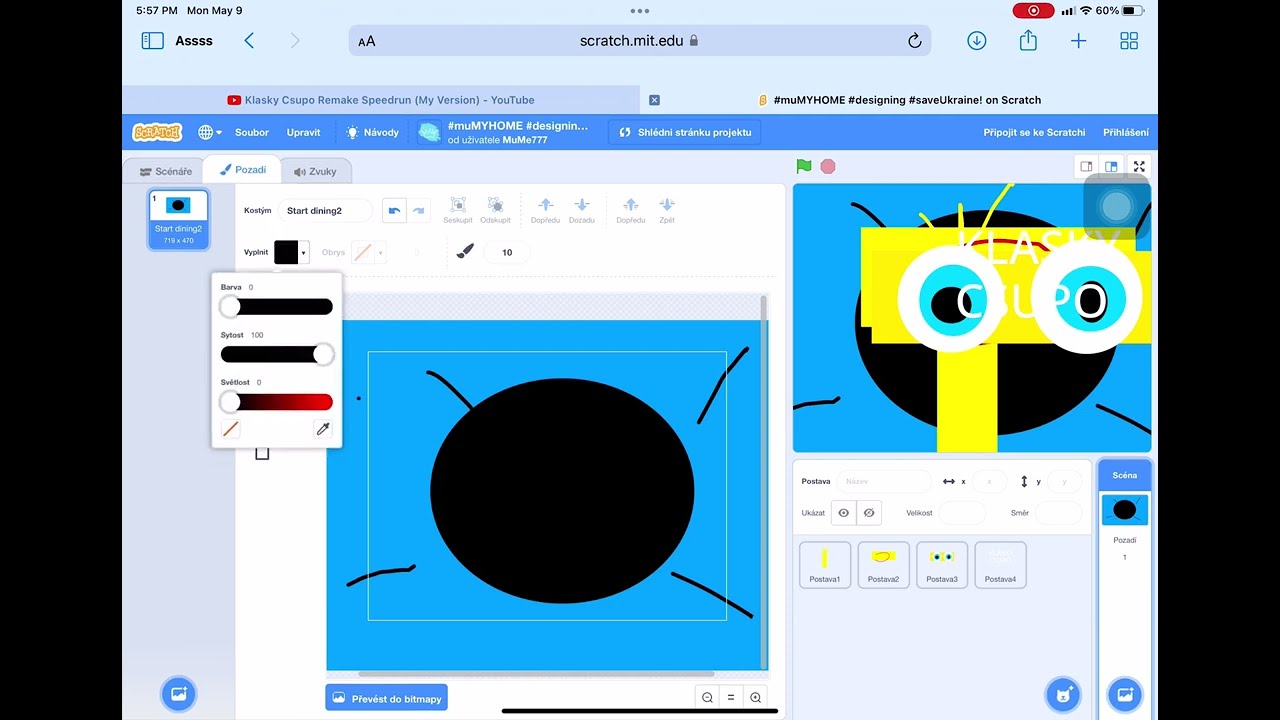Image resolution: width=1280 pixels, height=720 pixels.
Task: Switch to the Scénáře tab
Action: pos(166,171)
